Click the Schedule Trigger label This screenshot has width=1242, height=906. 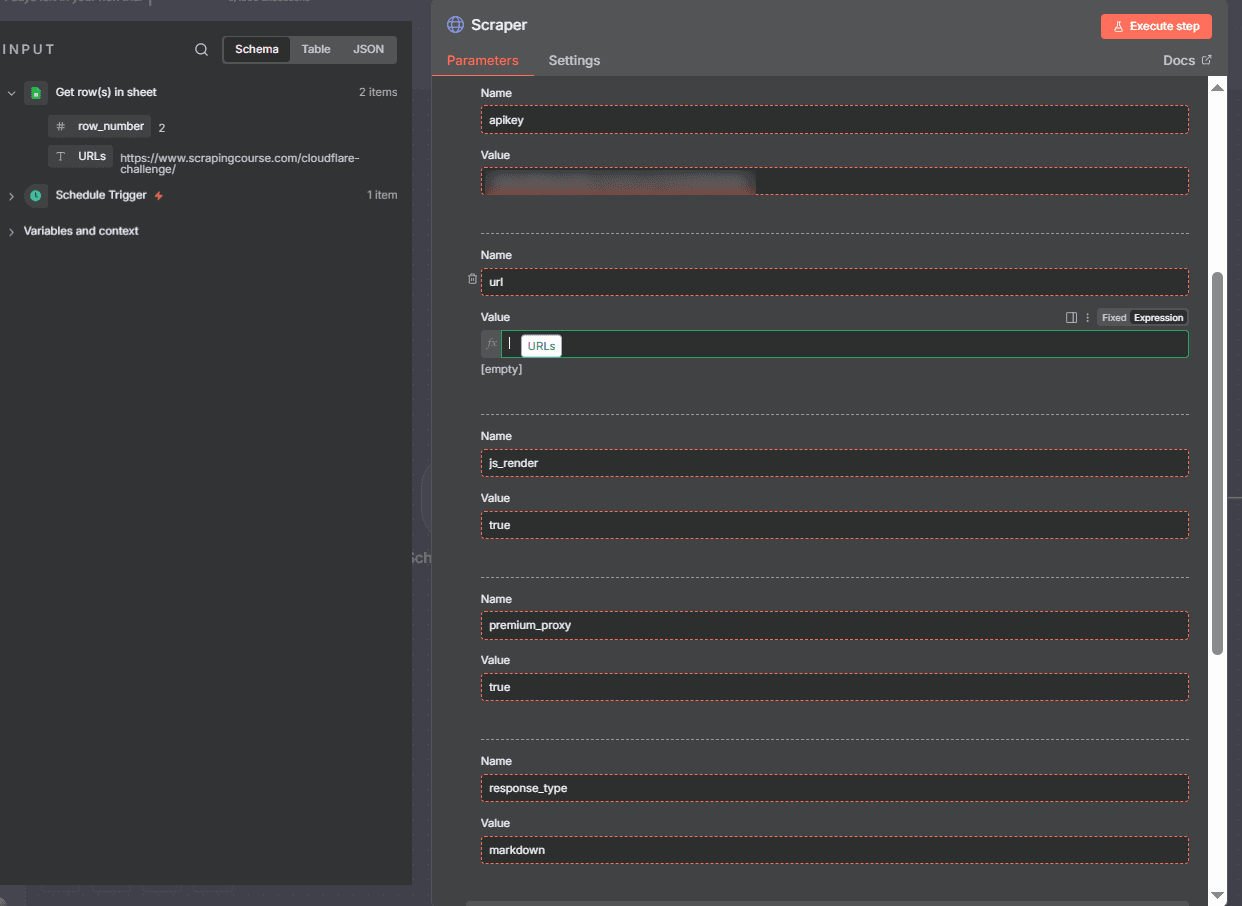pos(101,196)
